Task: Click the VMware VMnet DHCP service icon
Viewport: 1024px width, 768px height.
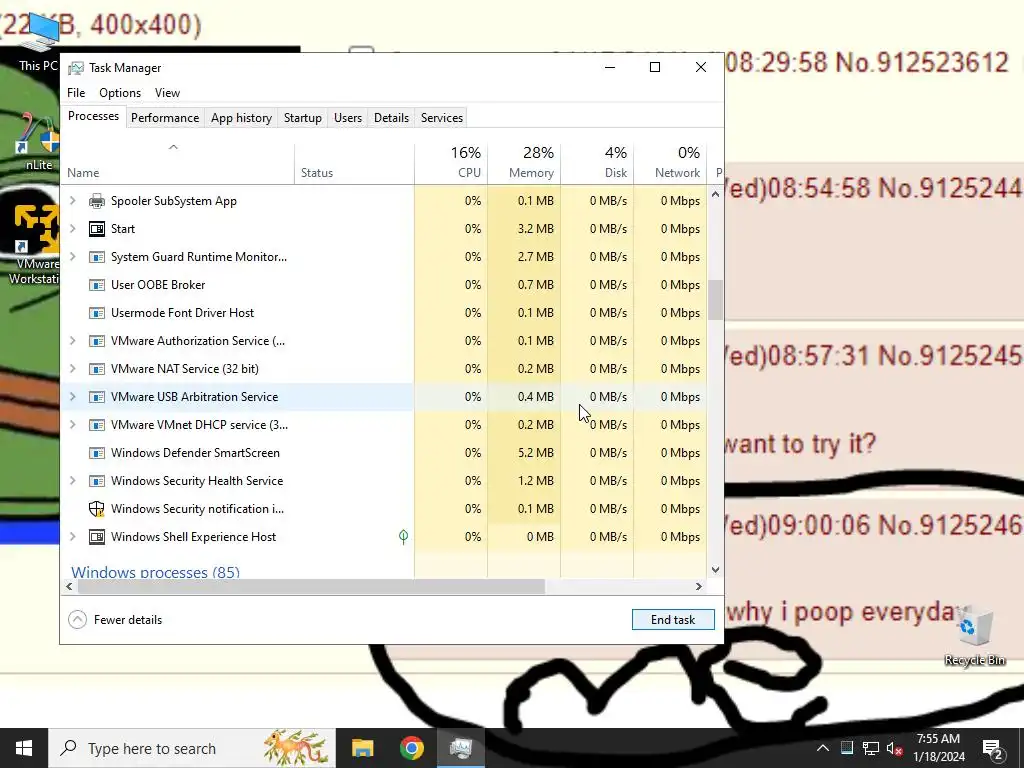Action: 97,425
